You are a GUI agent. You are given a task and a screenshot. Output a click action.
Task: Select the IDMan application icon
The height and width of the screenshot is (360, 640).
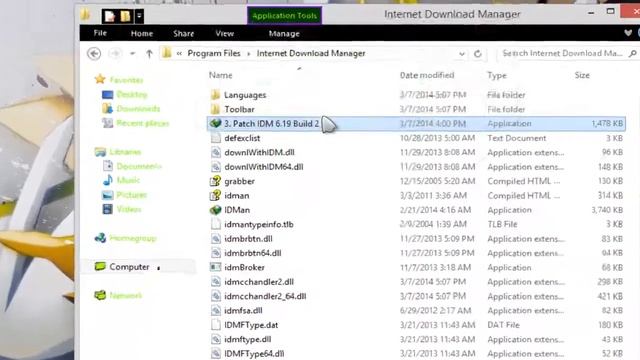click(x=216, y=210)
